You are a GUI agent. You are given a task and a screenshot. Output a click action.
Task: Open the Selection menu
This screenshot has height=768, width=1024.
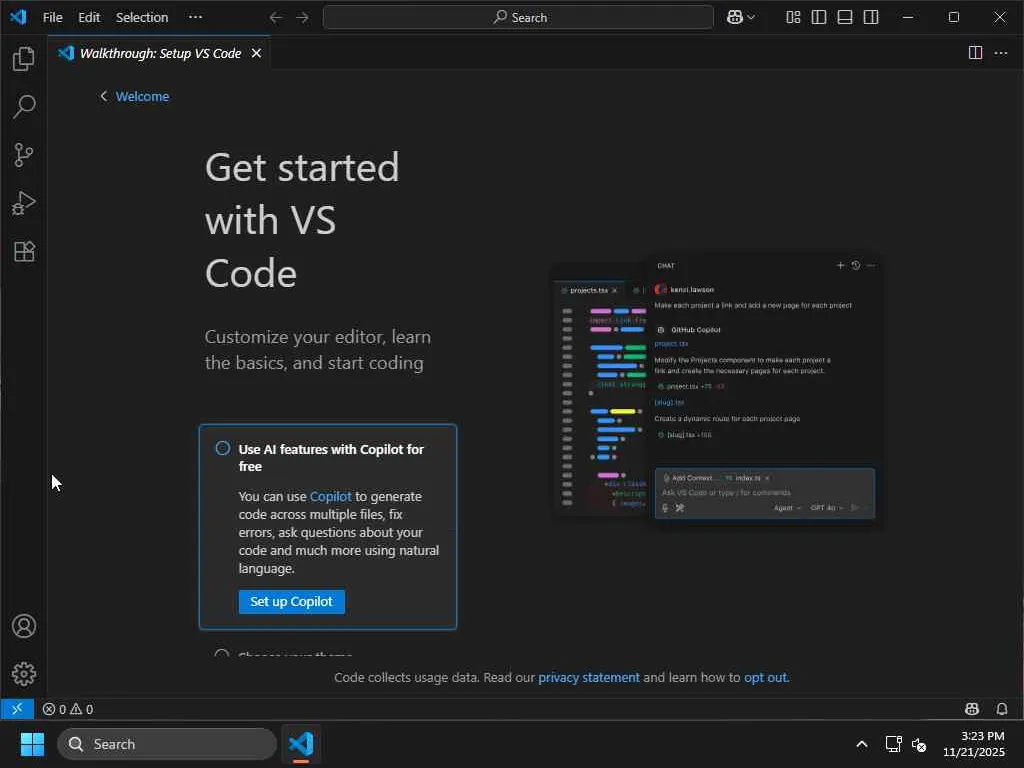(142, 18)
